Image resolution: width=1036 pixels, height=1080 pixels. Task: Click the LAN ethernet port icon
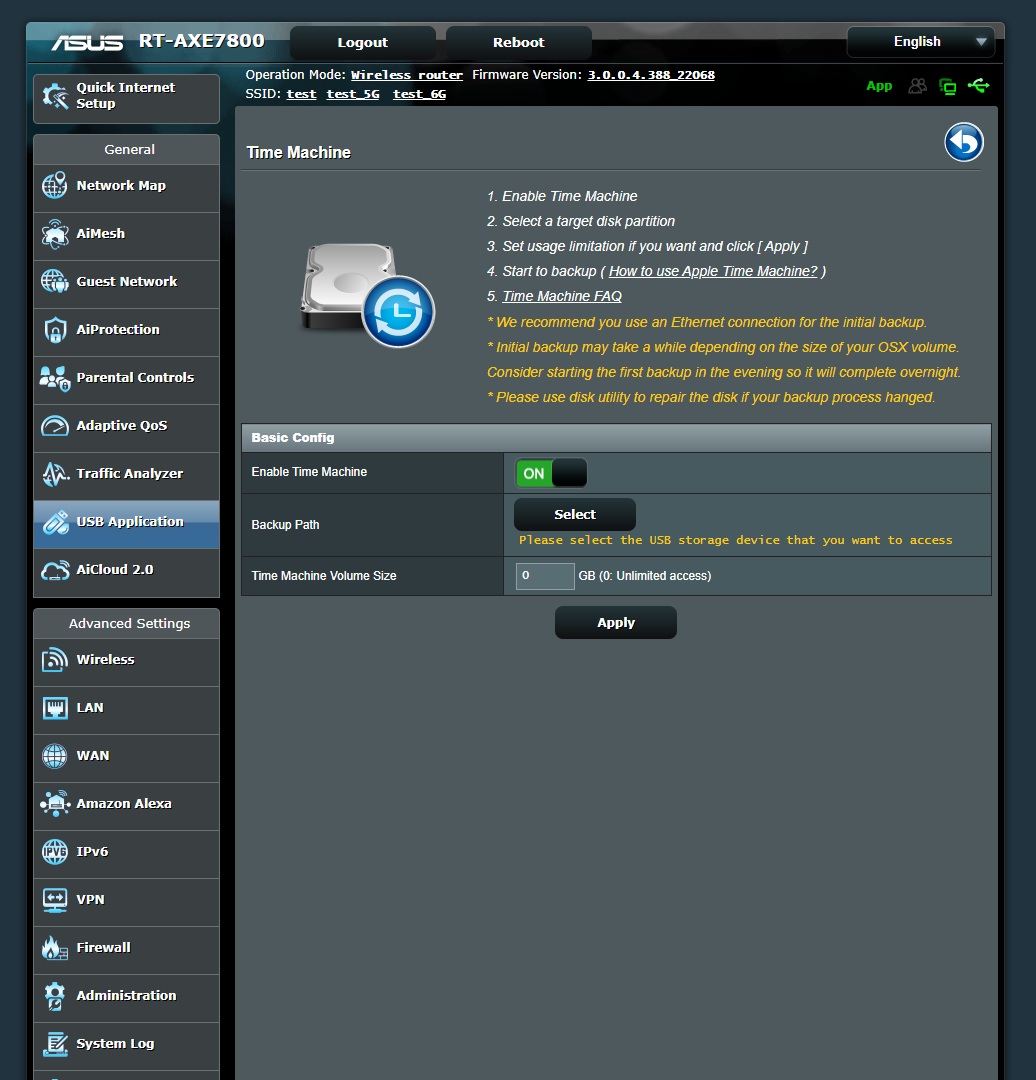coord(54,707)
